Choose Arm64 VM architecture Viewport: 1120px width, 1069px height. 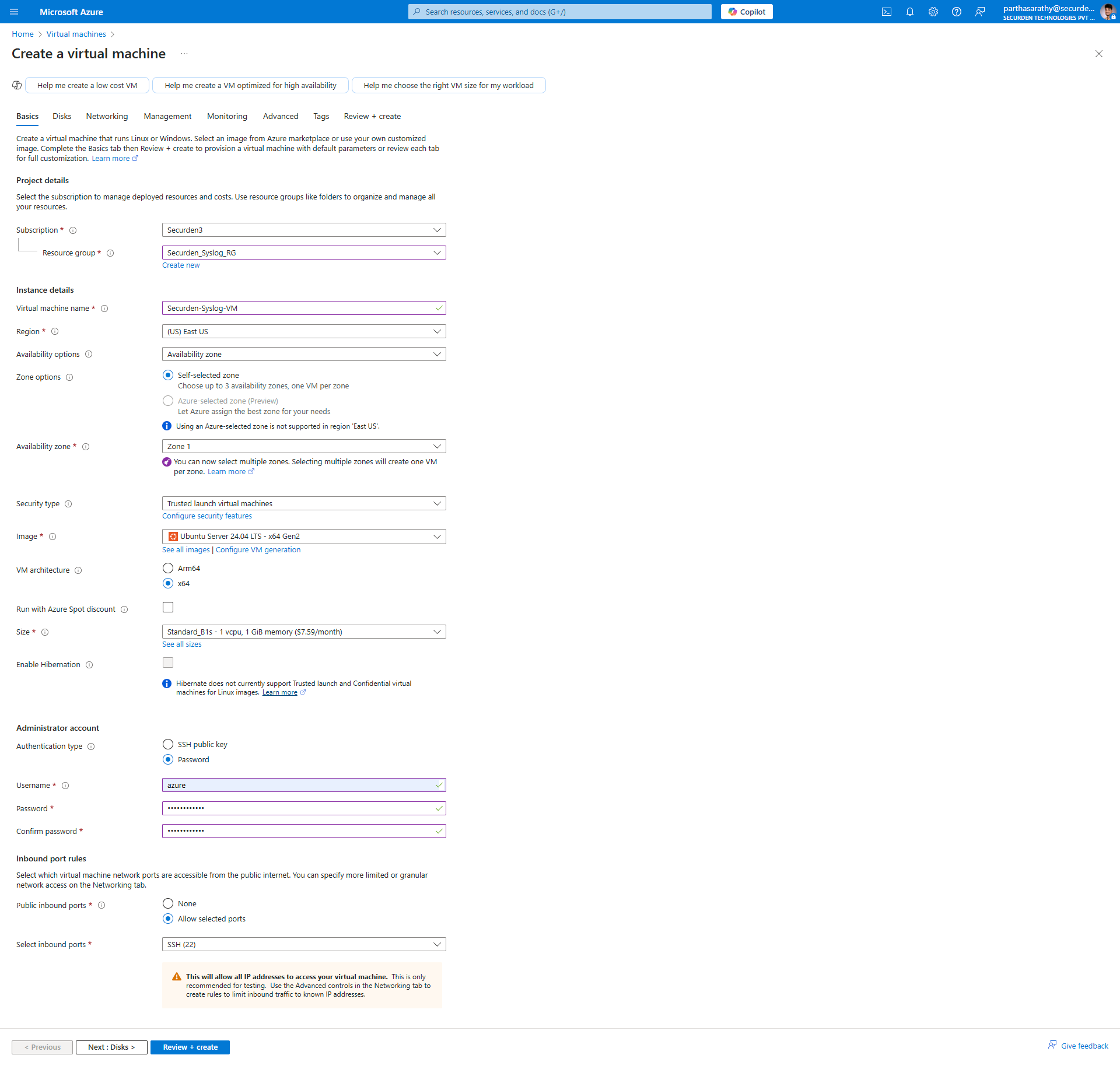168,568
